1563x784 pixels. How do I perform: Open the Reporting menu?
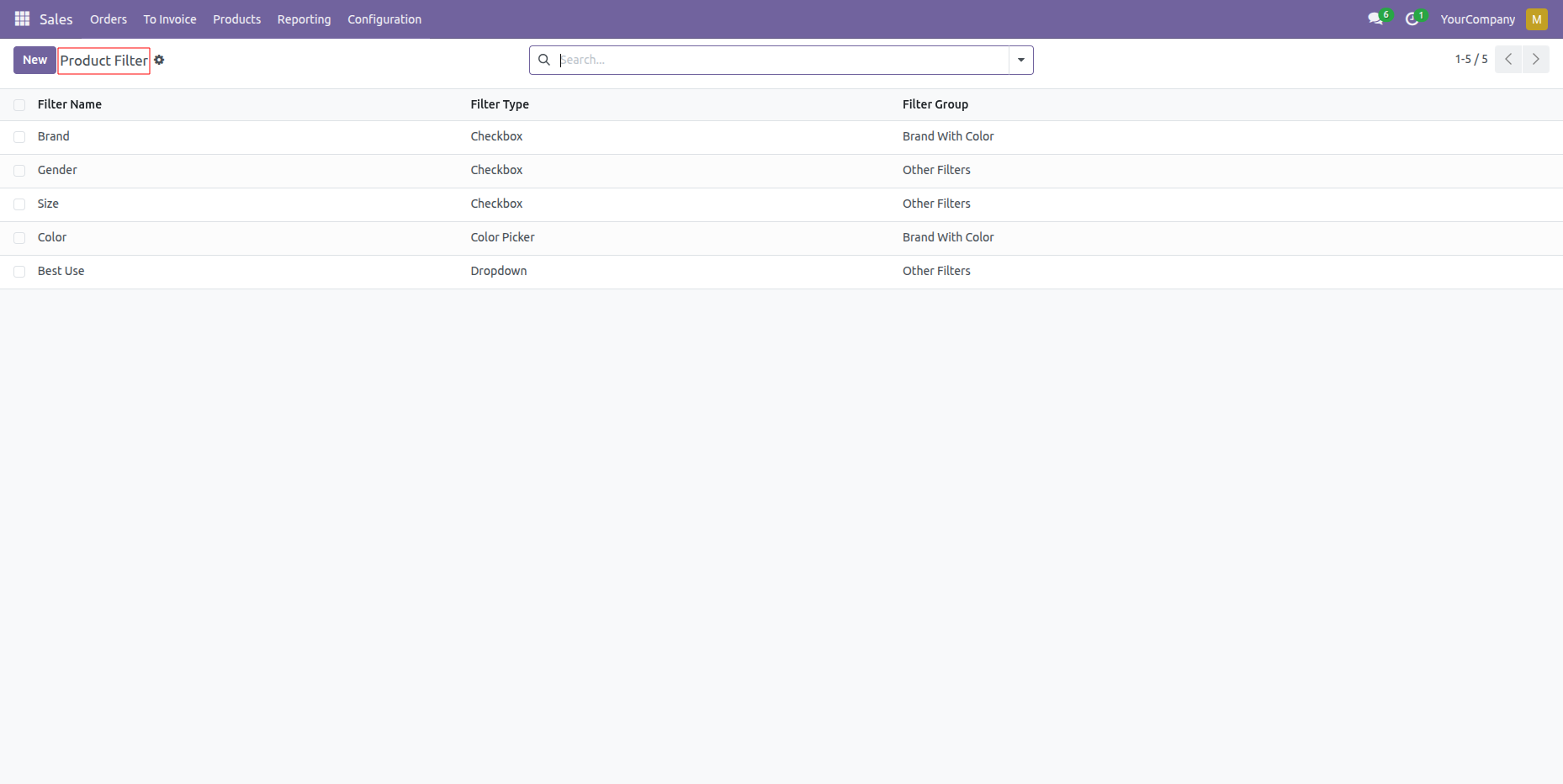pos(304,19)
